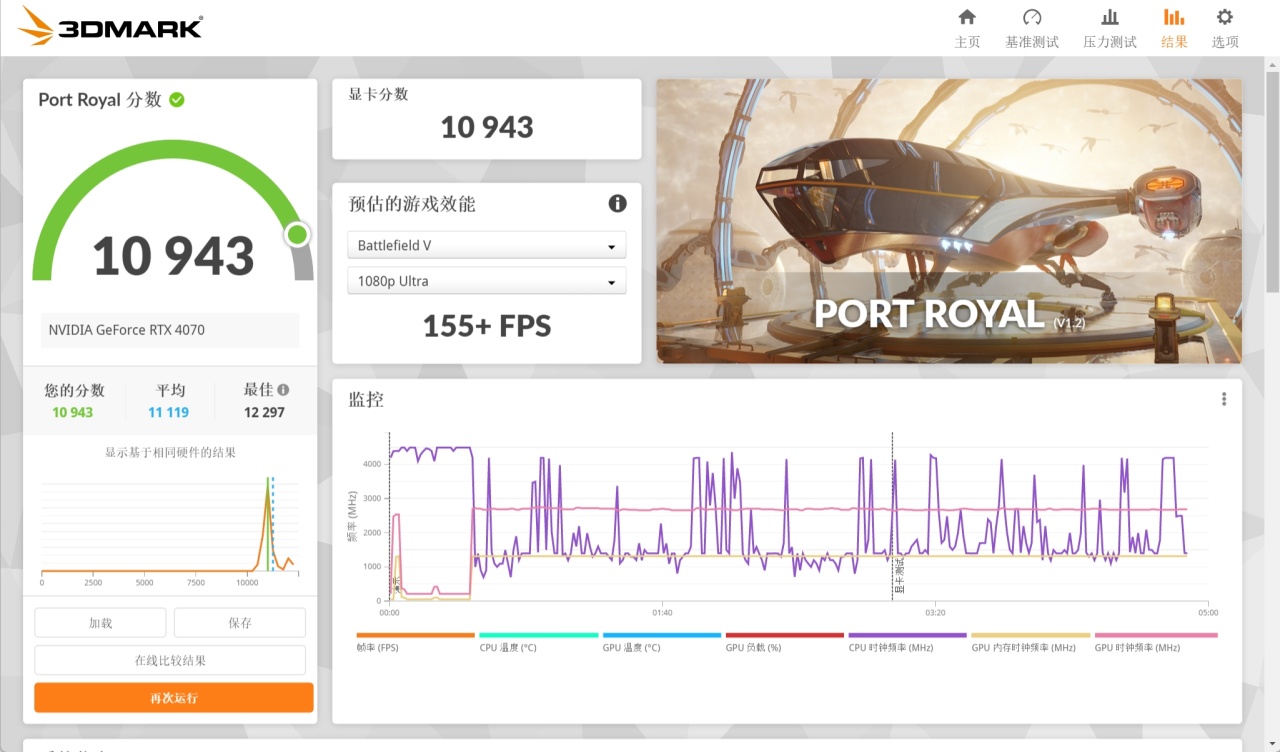
Task: Click the 3DMark logo
Action: coord(110,27)
